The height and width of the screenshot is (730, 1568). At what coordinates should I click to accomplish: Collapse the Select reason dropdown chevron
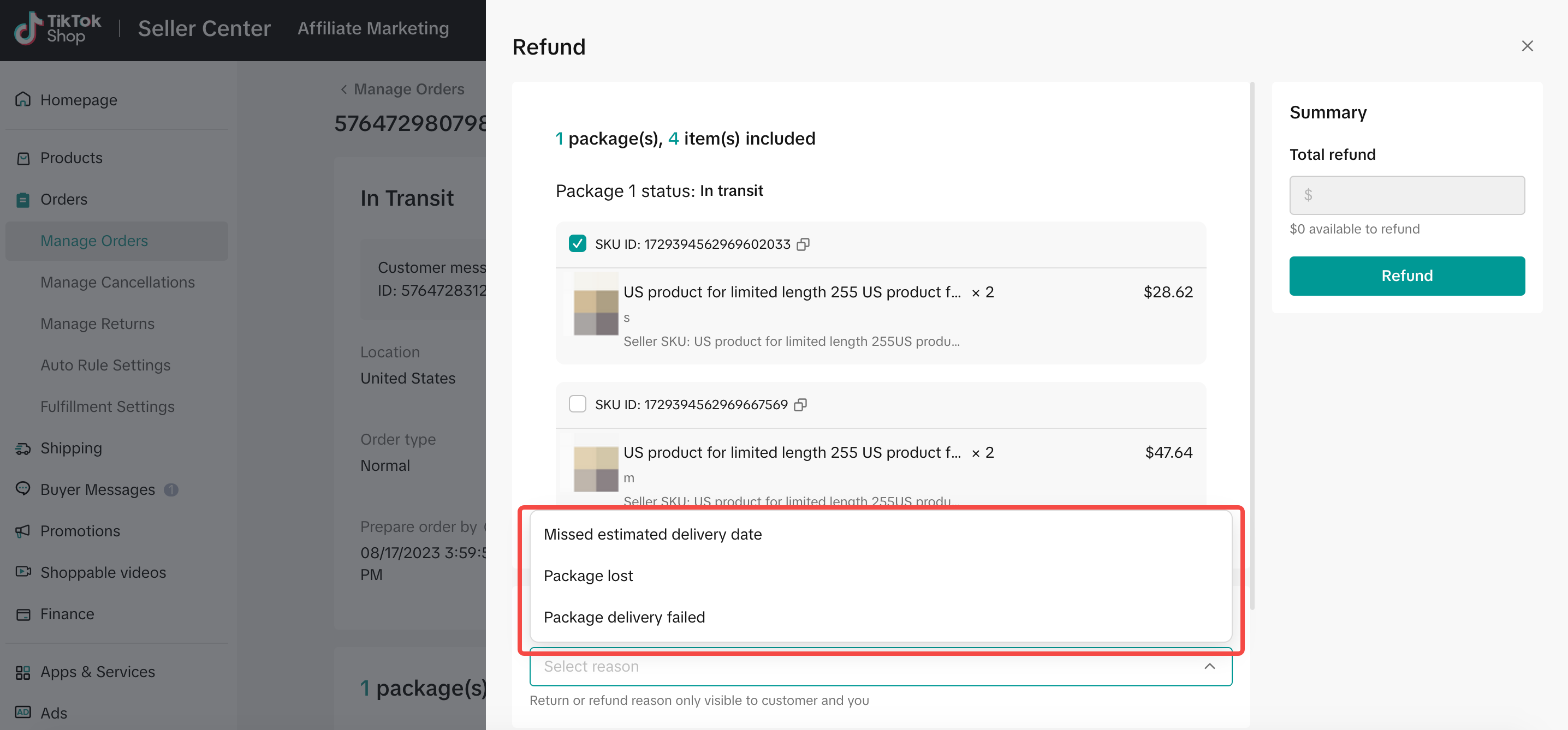point(1209,666)
